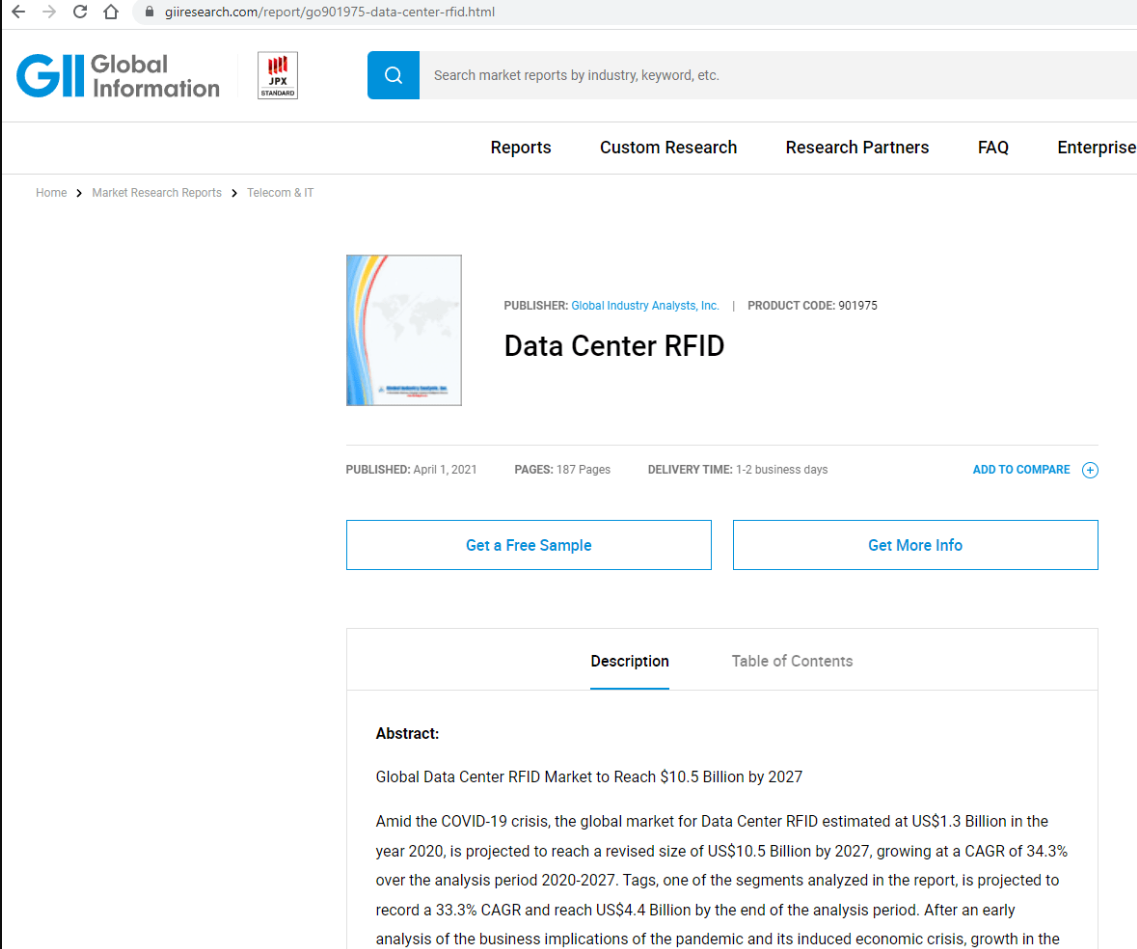
Task: Open the Reports menu
Action: (520, 147)
